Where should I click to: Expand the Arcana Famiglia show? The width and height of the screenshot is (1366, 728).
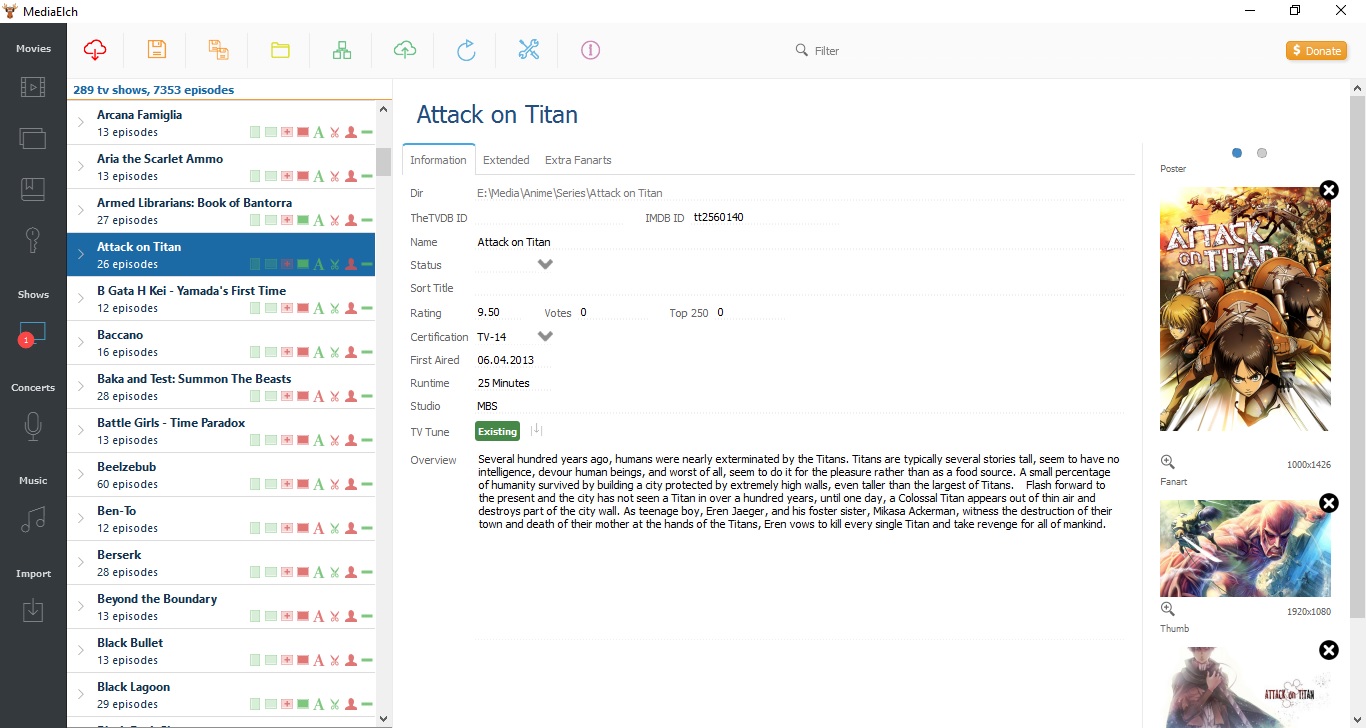(x=81, y=123)
